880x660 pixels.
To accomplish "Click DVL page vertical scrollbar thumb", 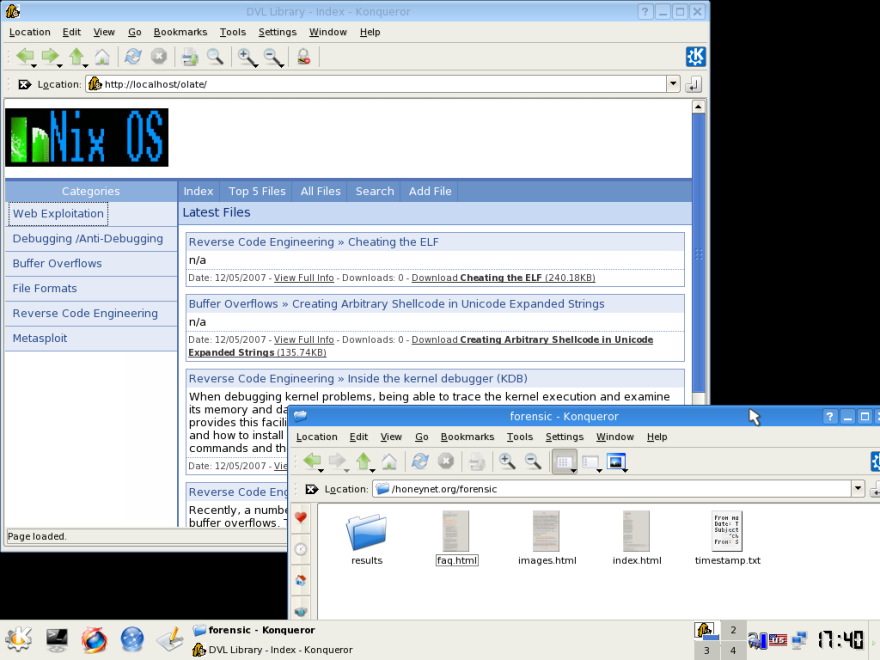I will [x=698, y=254].
